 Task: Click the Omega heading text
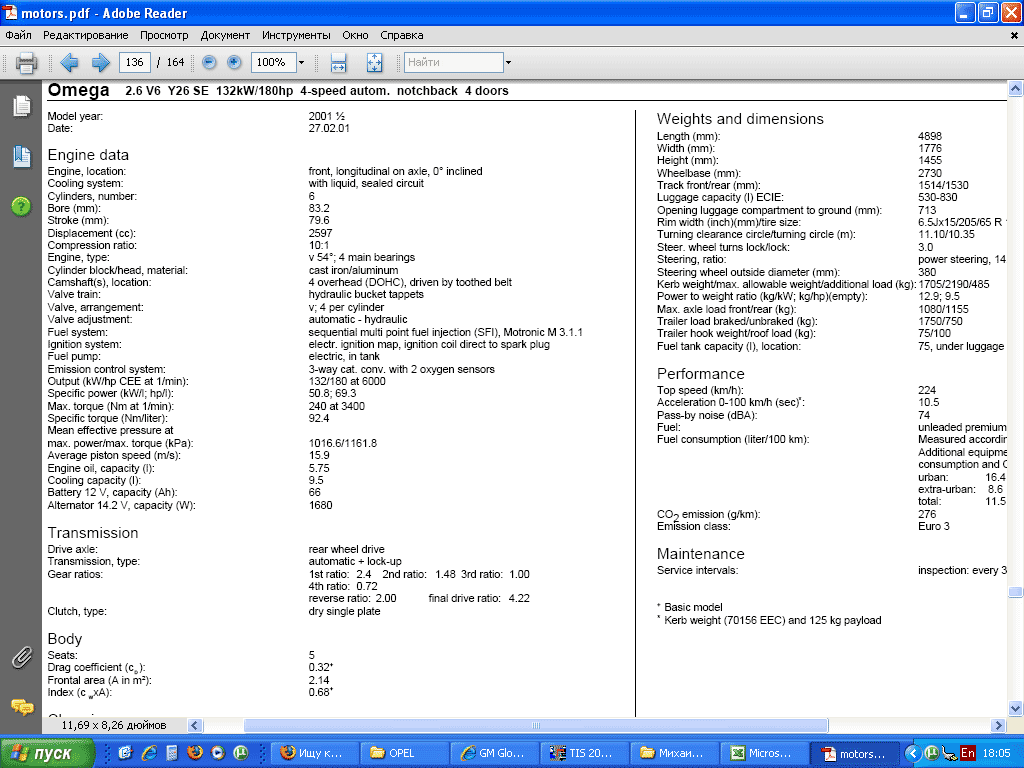(x=78, y=90)
